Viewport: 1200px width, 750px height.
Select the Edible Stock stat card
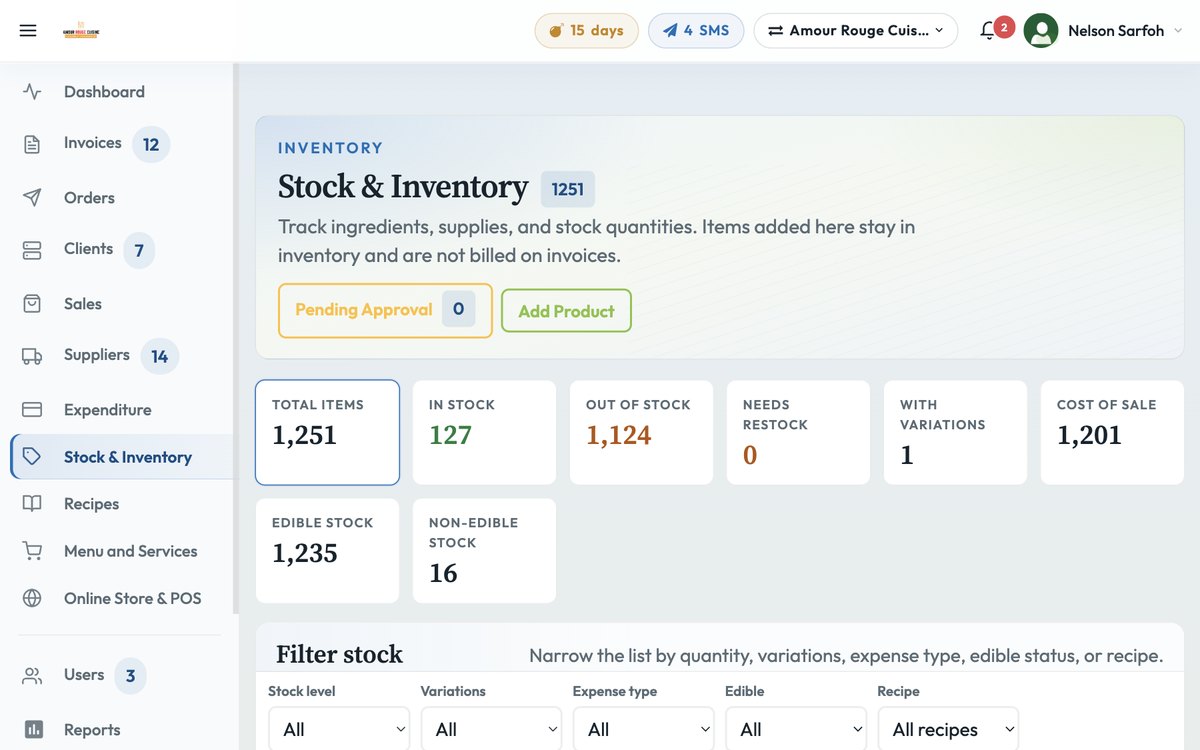click(x=327, y=551)
